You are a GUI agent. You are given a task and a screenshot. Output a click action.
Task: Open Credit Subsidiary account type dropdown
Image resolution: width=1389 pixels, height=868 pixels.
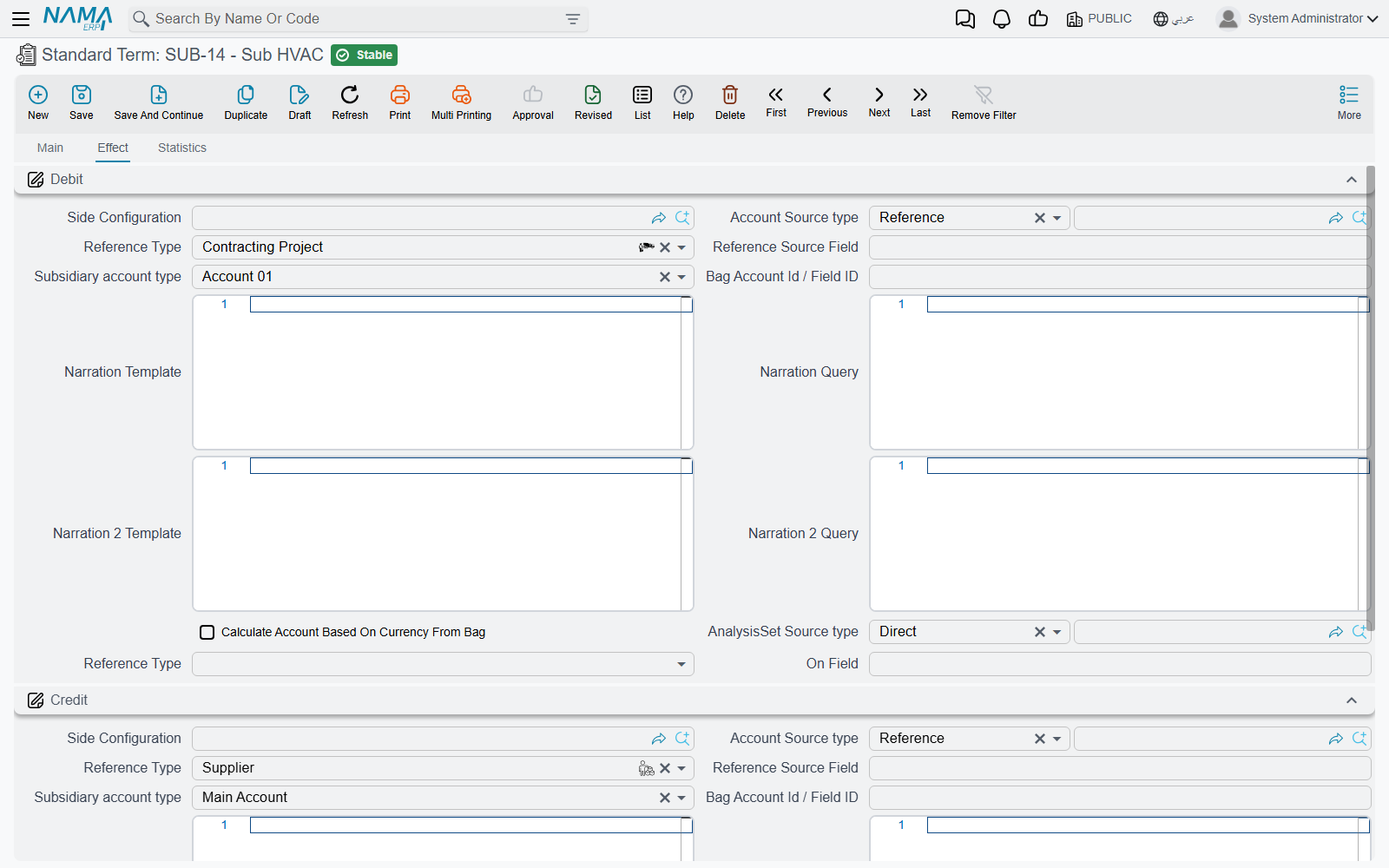(682, 798)
